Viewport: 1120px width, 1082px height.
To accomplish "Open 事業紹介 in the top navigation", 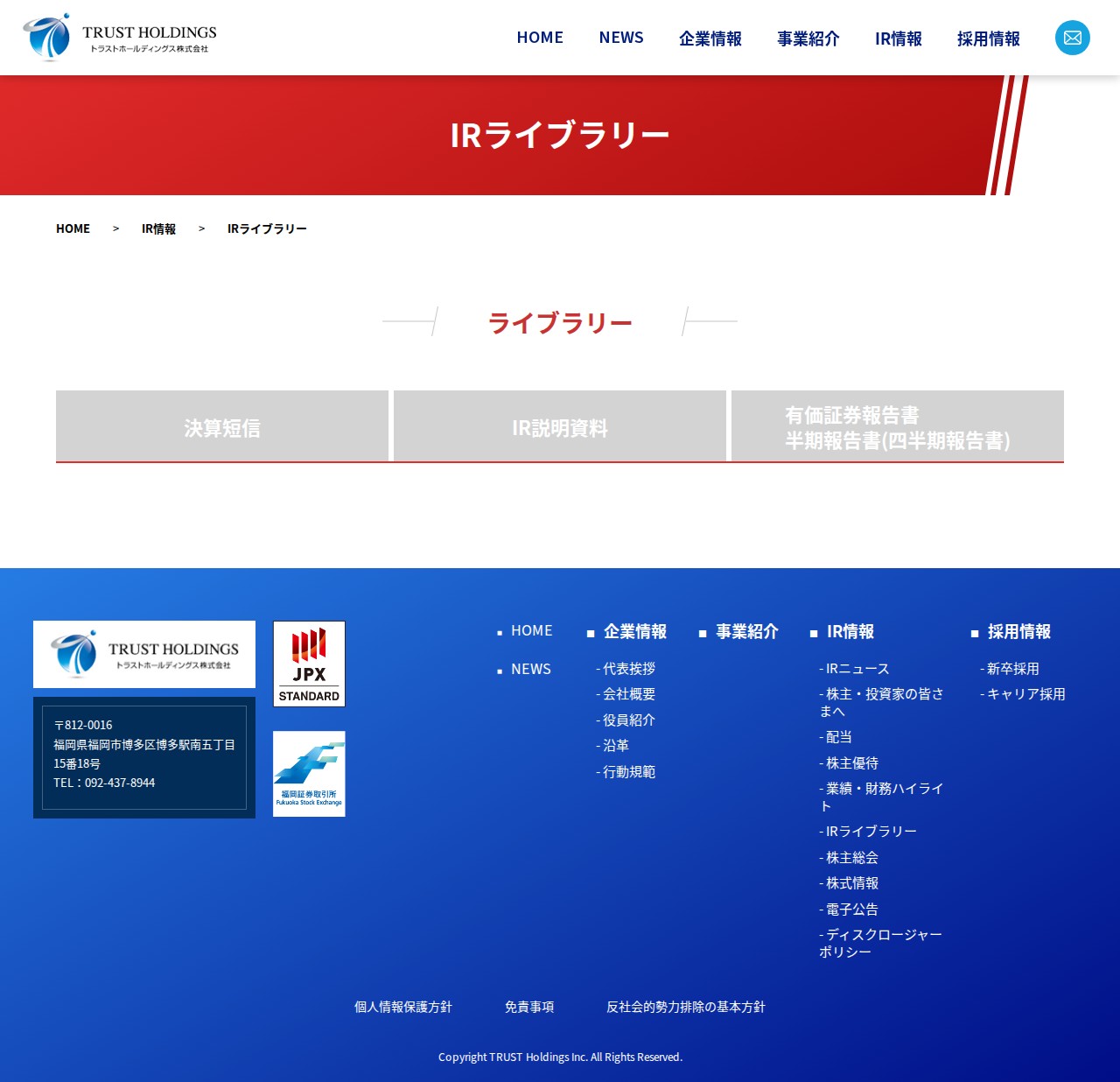I will coord(808,39).
